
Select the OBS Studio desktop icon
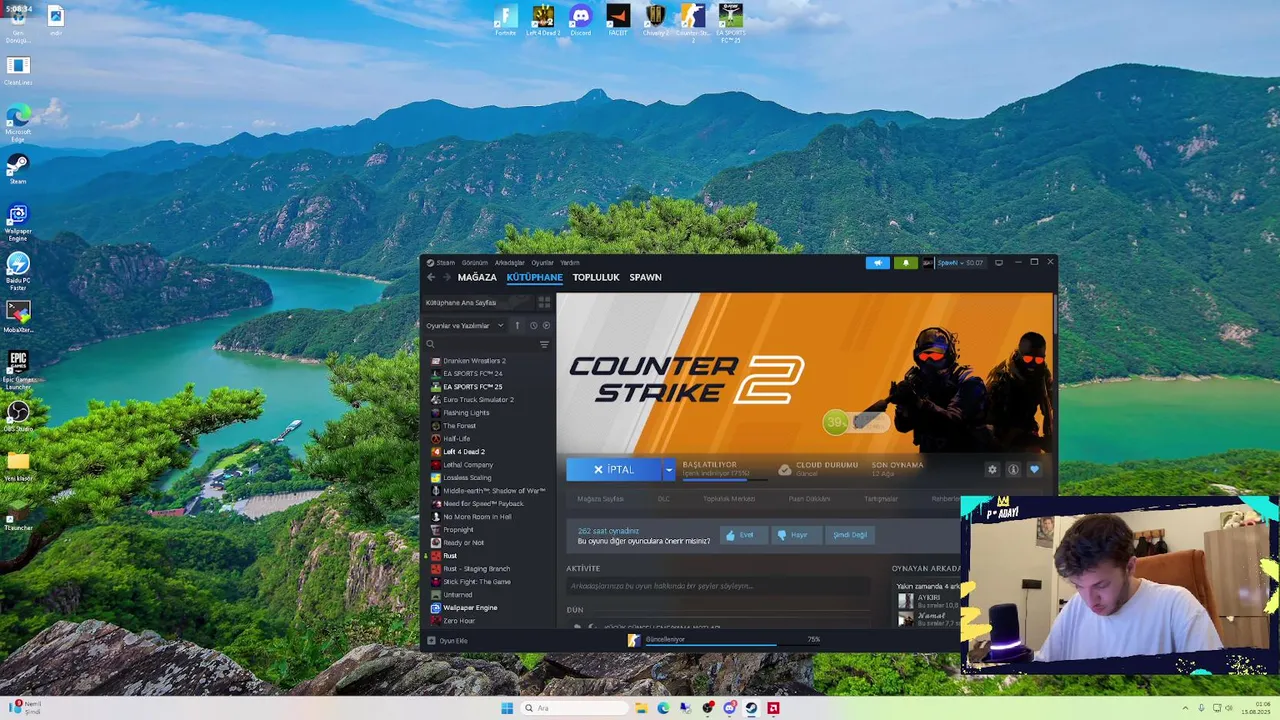pos(18,416)
